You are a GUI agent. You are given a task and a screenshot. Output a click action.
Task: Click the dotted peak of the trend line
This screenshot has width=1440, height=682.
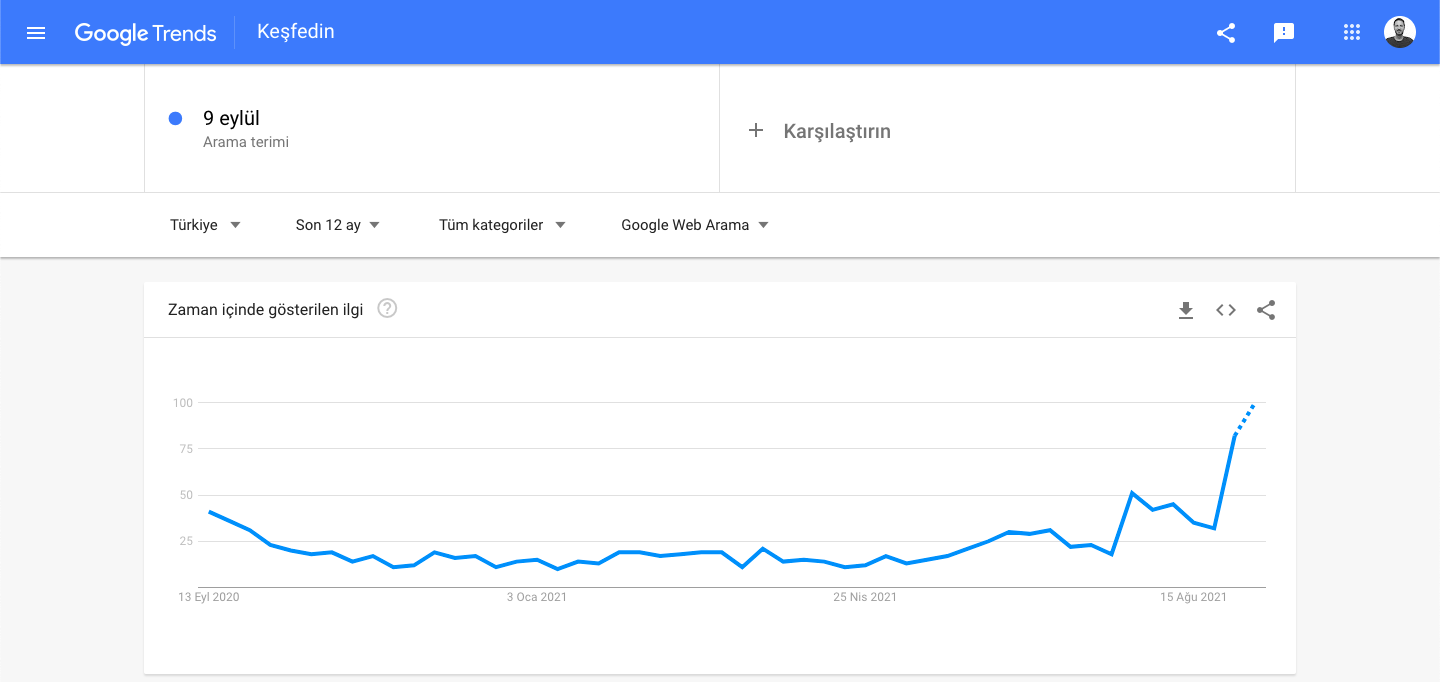coord(1245,418)
